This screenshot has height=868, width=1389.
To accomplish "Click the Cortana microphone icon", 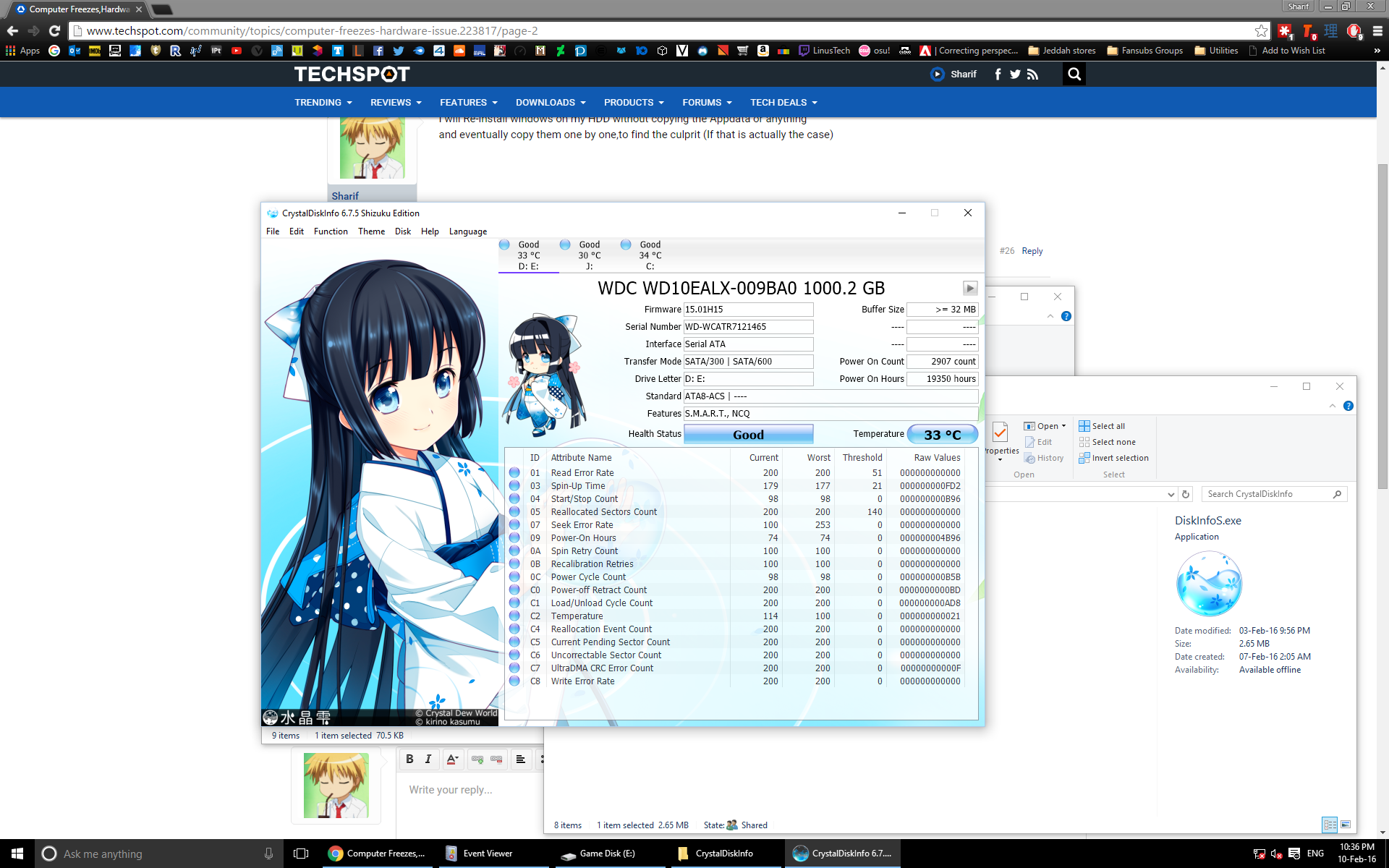I will [x=268, y=854].
